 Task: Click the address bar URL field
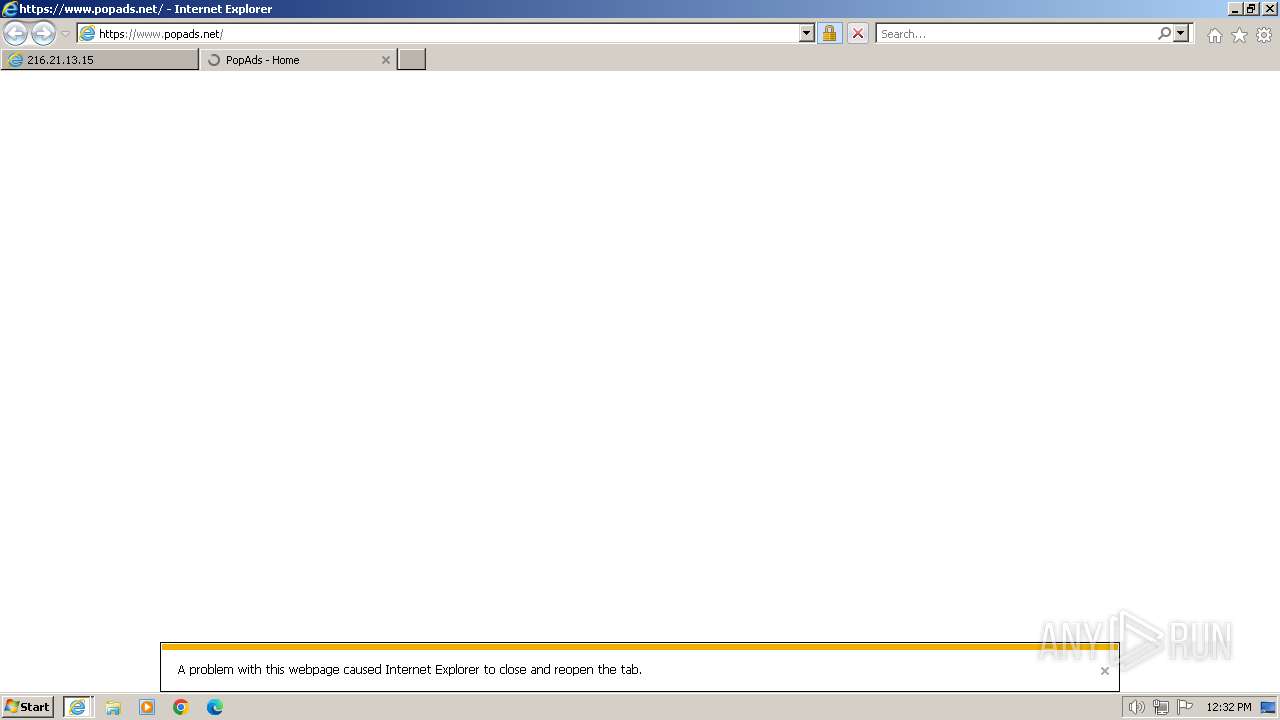pos(446,34)
